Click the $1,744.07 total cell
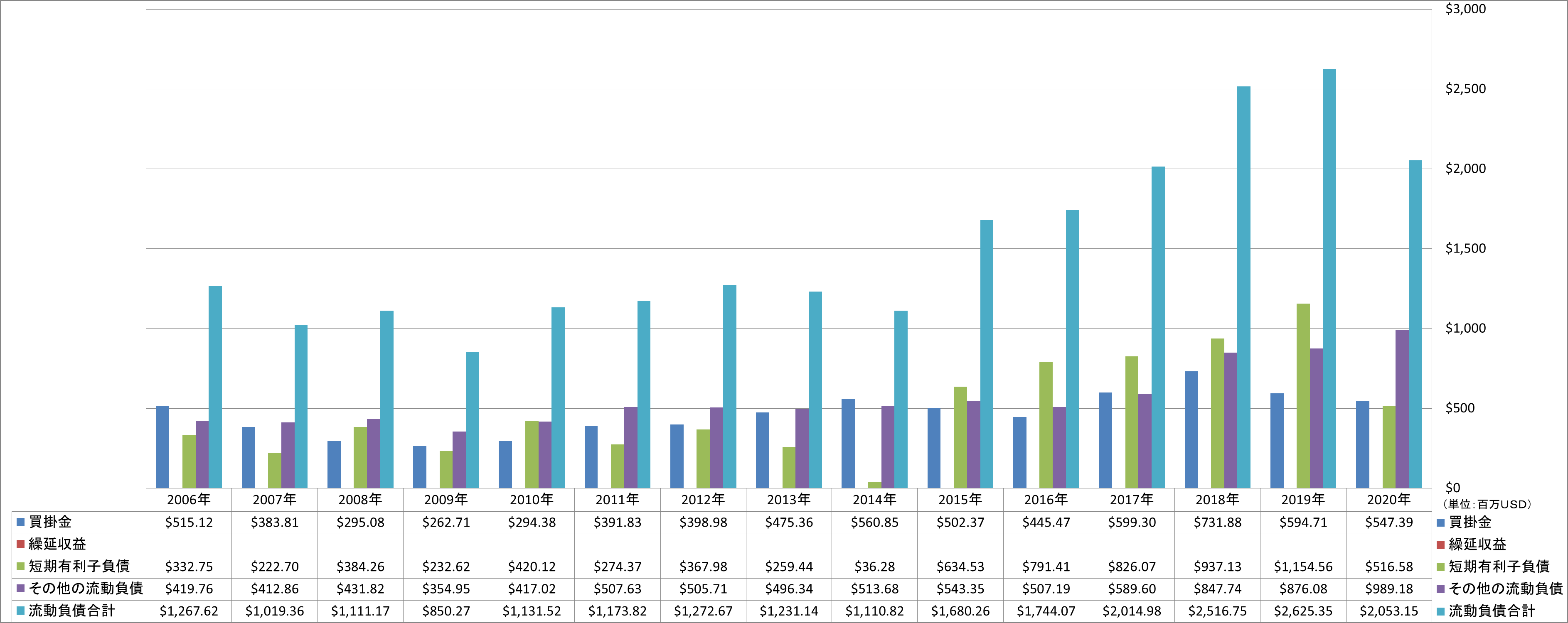 [x=1046, y=611]
